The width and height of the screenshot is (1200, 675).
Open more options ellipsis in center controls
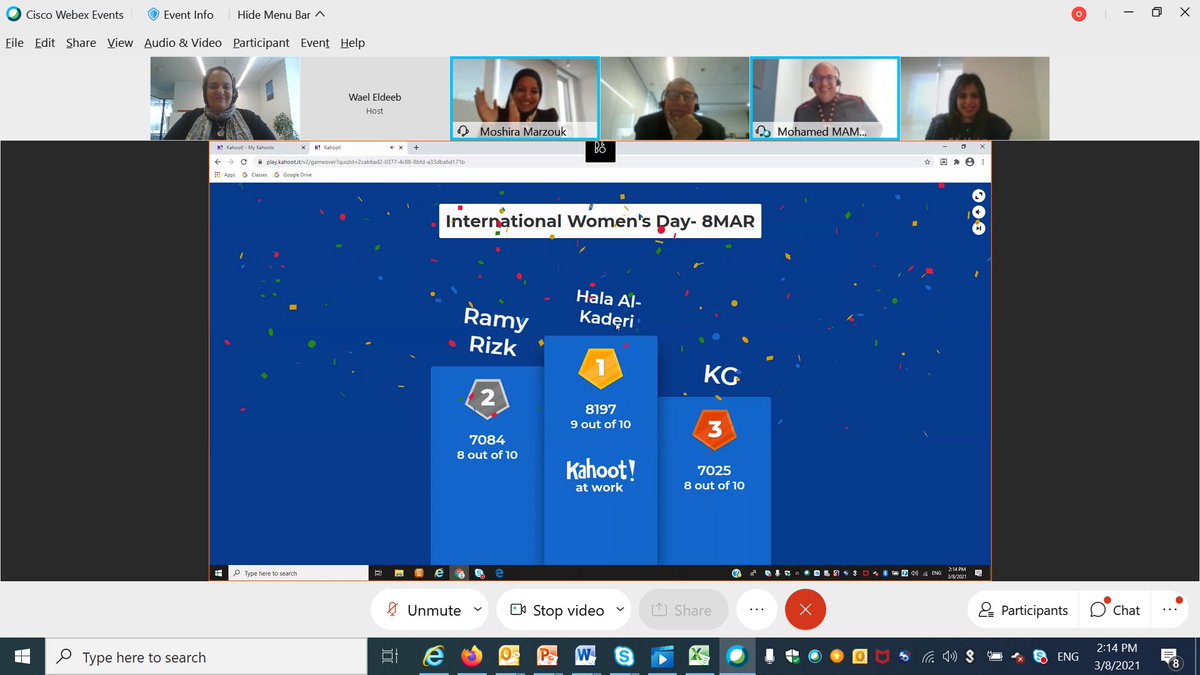click(x=757, y=610)
